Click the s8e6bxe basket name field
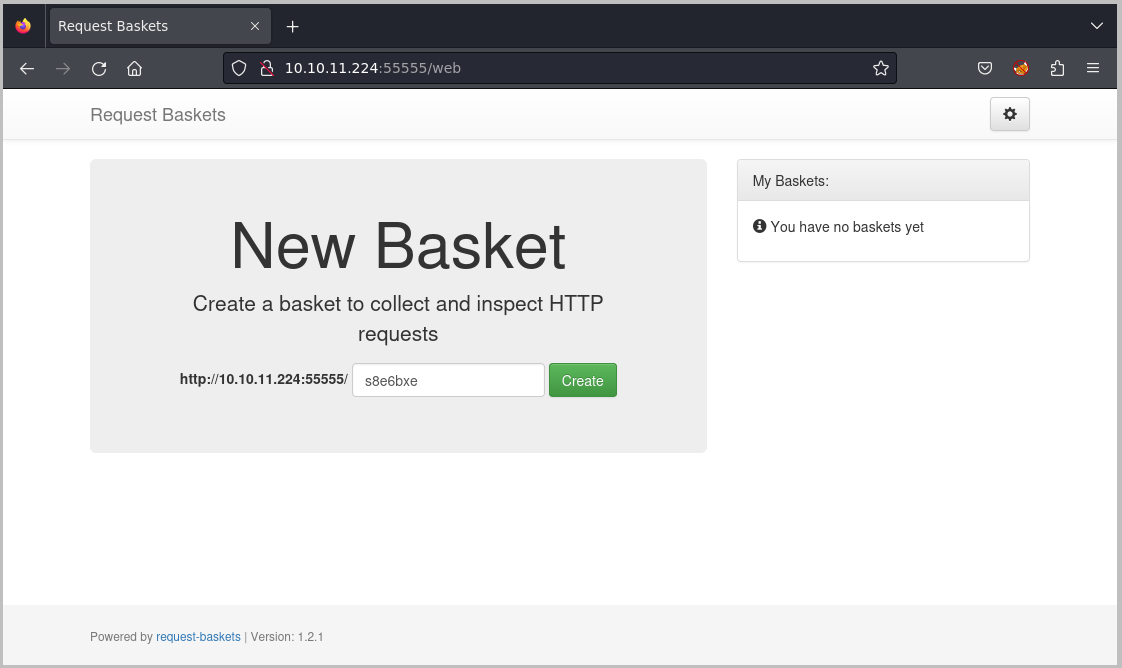The width and height of the screenshot is (1122, 668). [447, 380]
